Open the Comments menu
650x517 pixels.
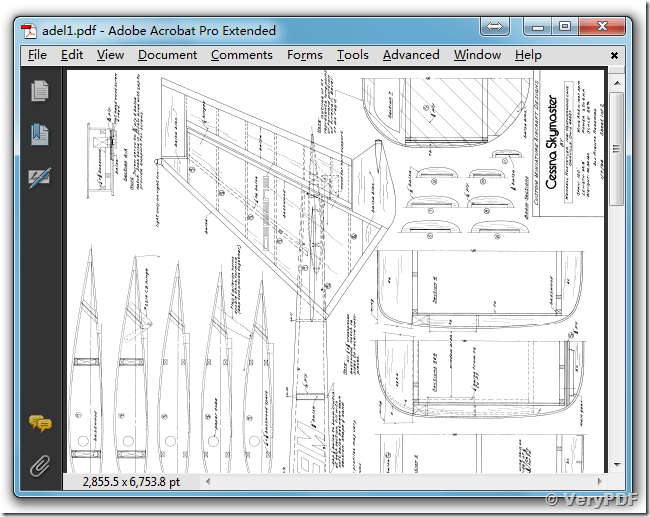click(x=242, y=55)
